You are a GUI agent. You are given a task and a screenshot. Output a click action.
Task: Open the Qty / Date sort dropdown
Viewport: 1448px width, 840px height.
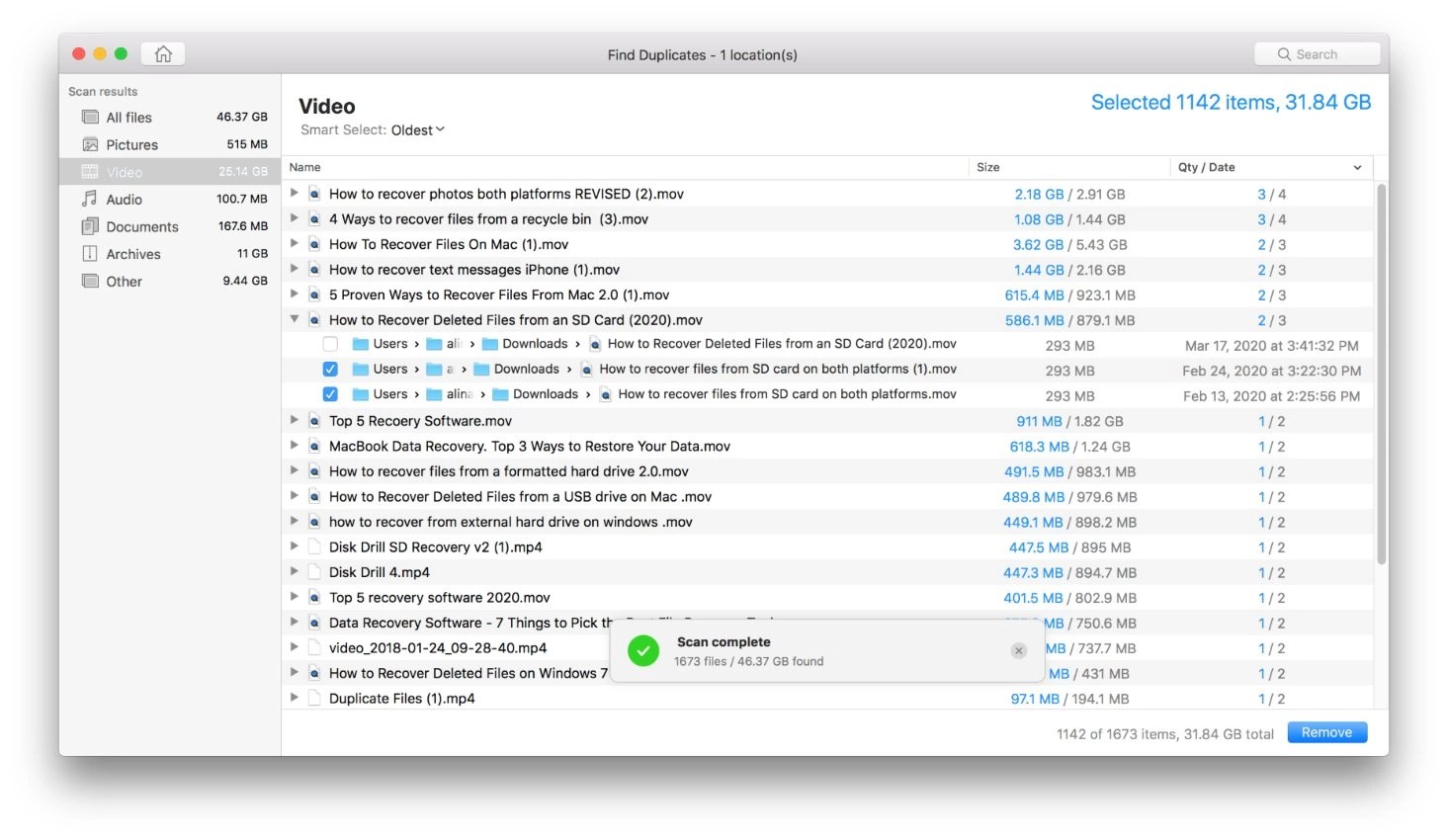[x=1356, y=167]
